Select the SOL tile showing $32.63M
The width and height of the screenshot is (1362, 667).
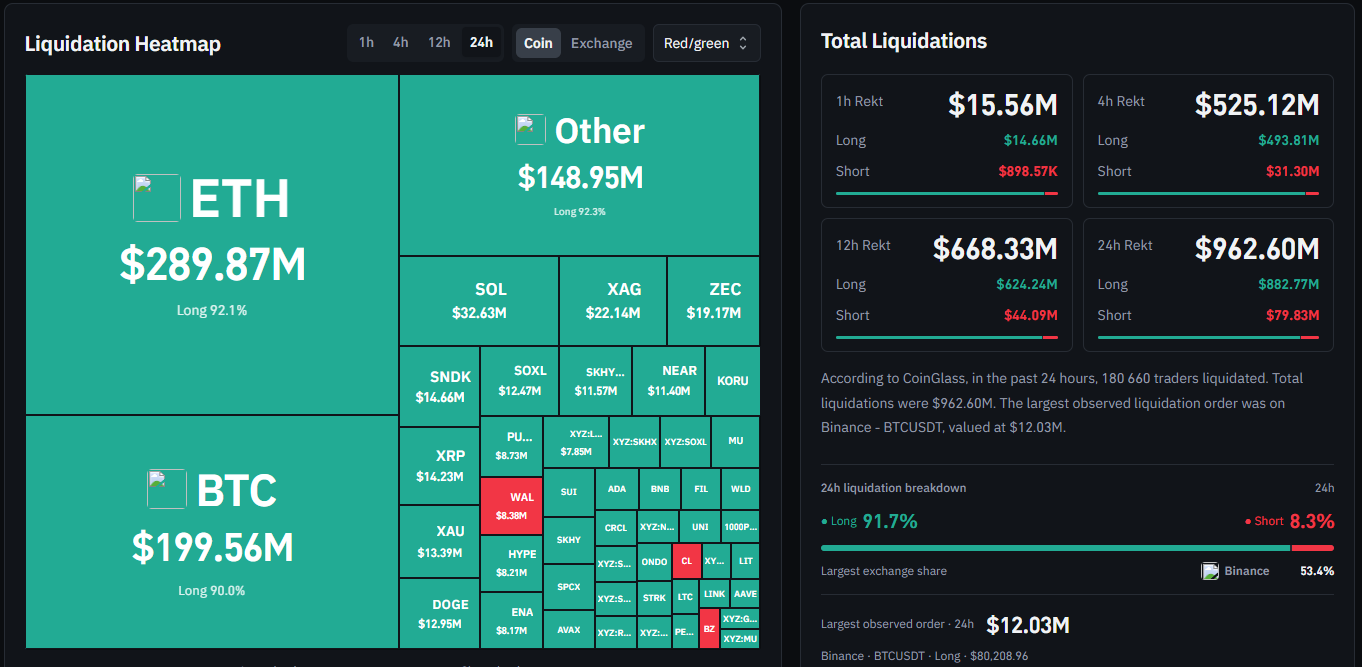(479, 301)
